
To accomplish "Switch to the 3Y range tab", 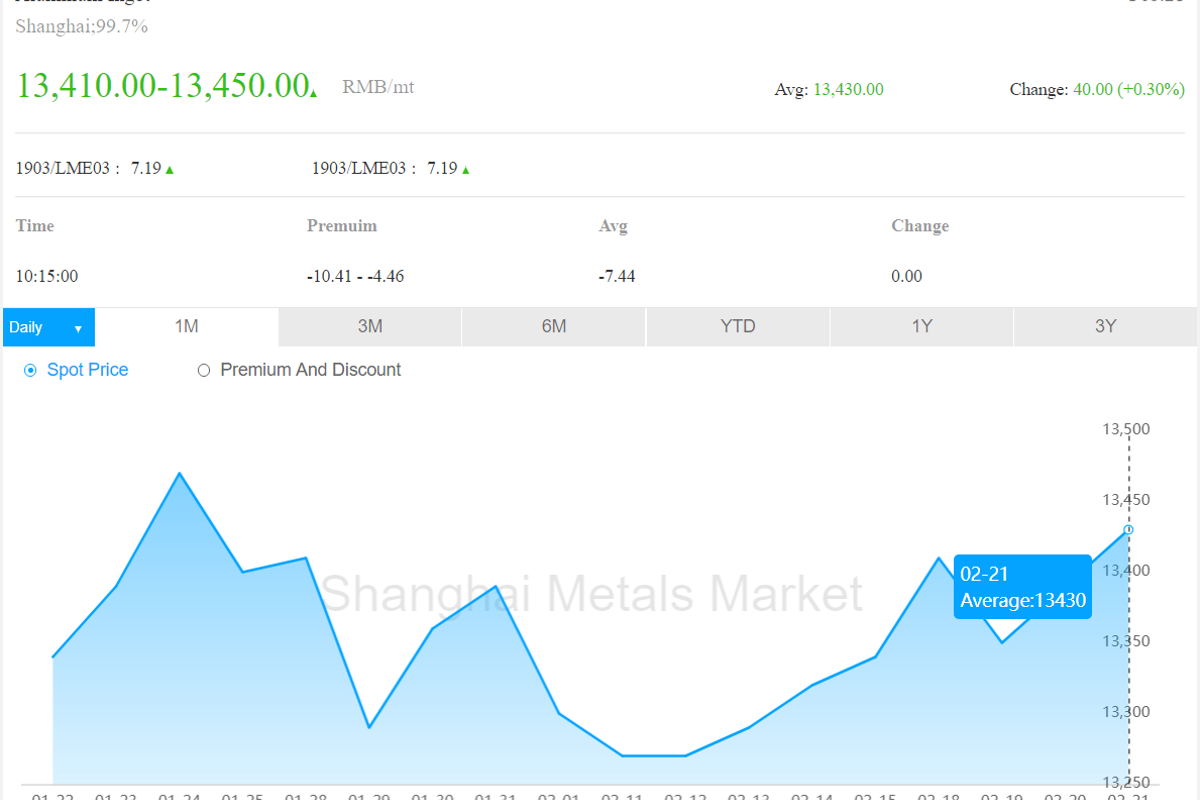I will click(x=1106, y=327).
